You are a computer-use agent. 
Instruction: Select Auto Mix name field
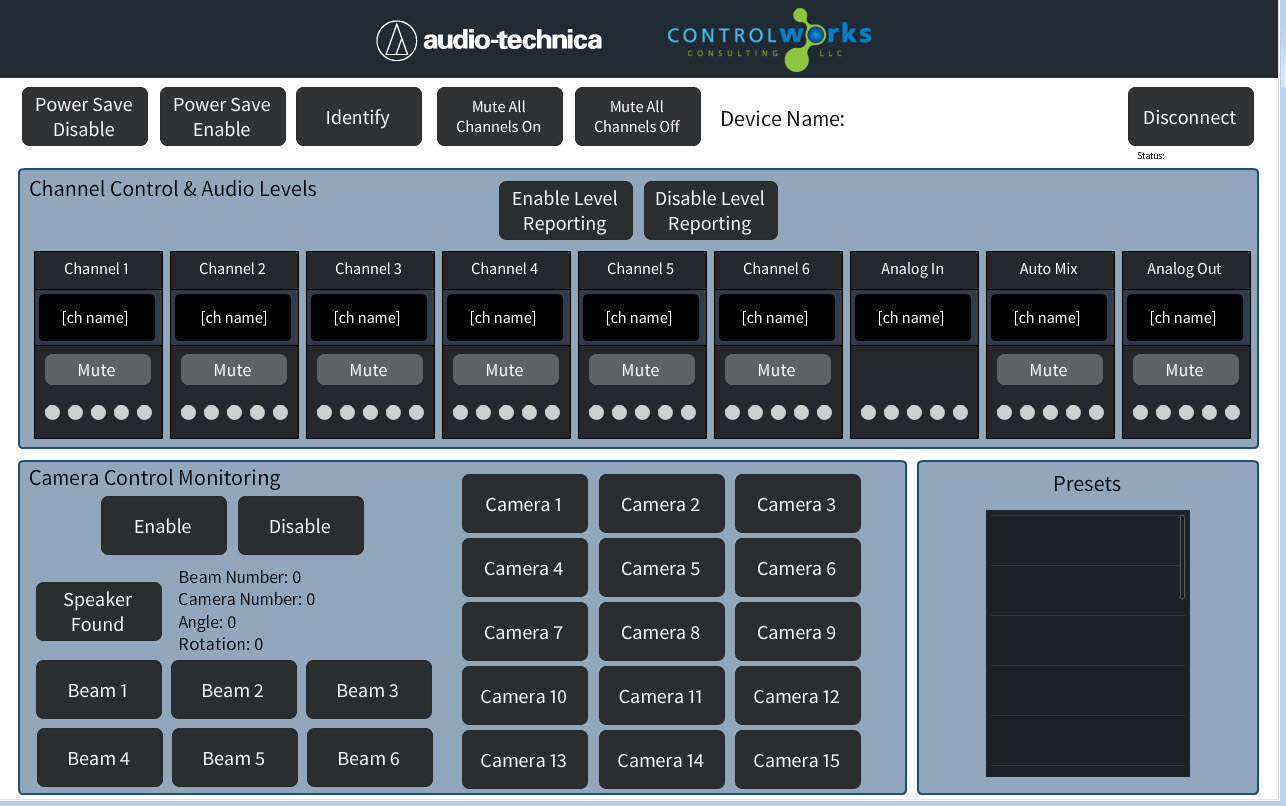(1049, 318)
